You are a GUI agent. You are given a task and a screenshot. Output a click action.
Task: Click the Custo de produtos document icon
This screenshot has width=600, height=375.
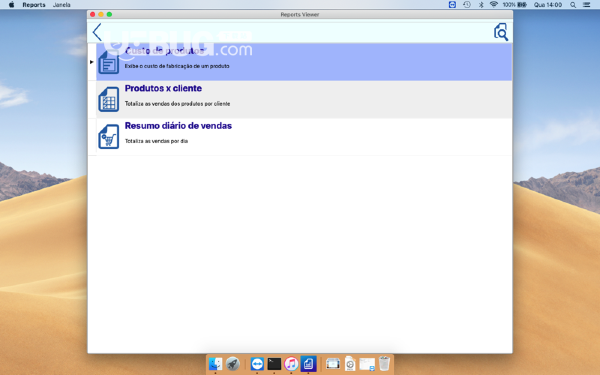coord(109,62)
